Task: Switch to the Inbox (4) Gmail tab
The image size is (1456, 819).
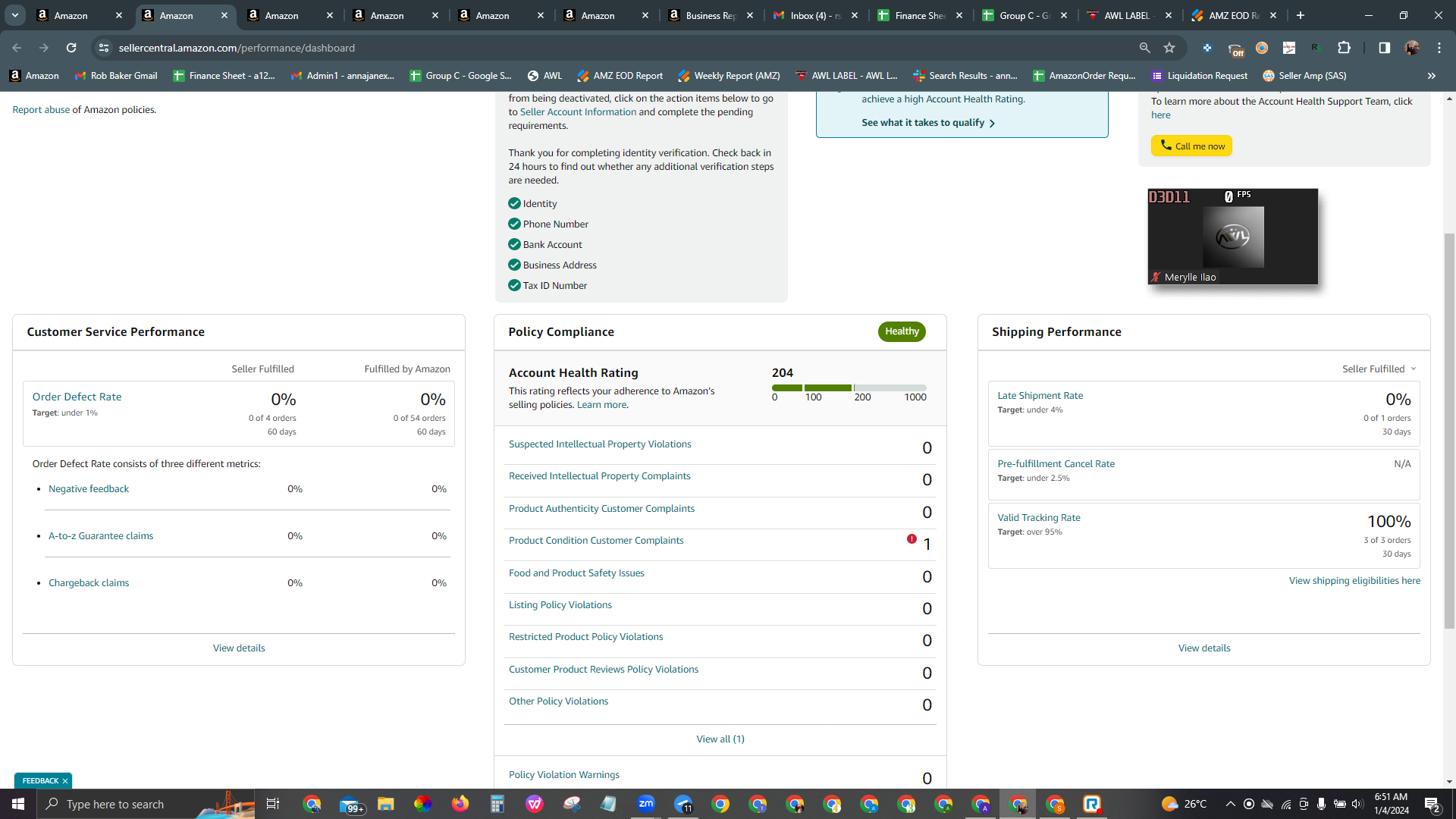Action: pyautogui.click(x=815, y=15)
